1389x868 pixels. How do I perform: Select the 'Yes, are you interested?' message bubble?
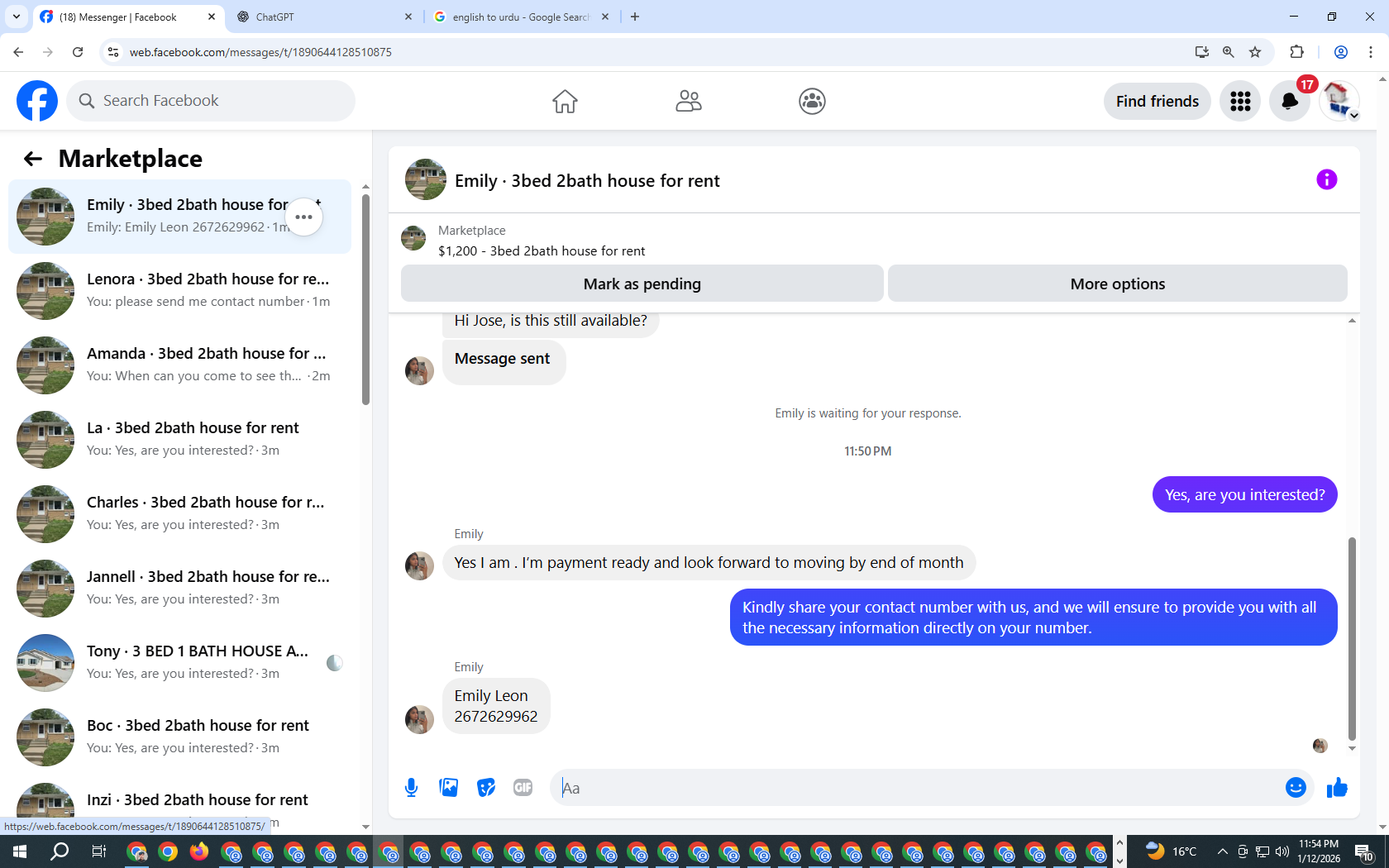(1244, 494)
